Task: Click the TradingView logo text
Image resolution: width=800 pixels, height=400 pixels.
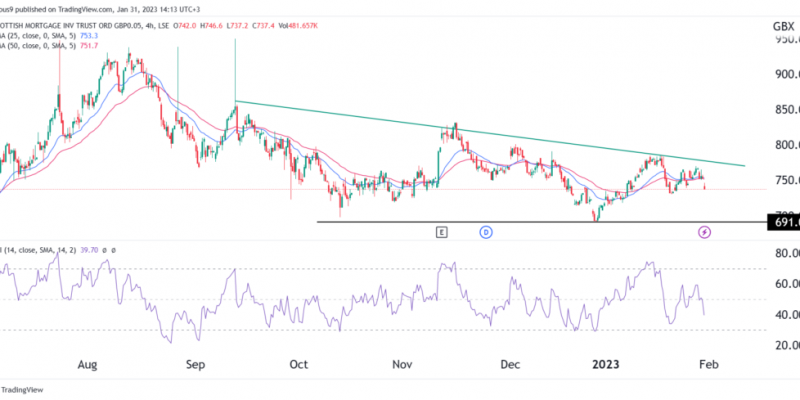Action: pos(22,390)
